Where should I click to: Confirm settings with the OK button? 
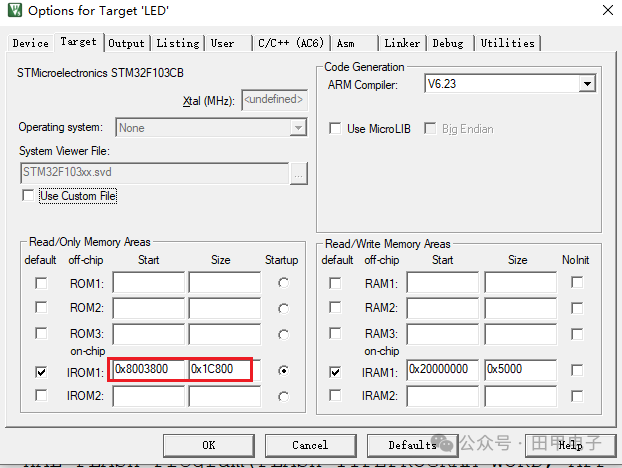pyautogui.click(x=209, y=445)
